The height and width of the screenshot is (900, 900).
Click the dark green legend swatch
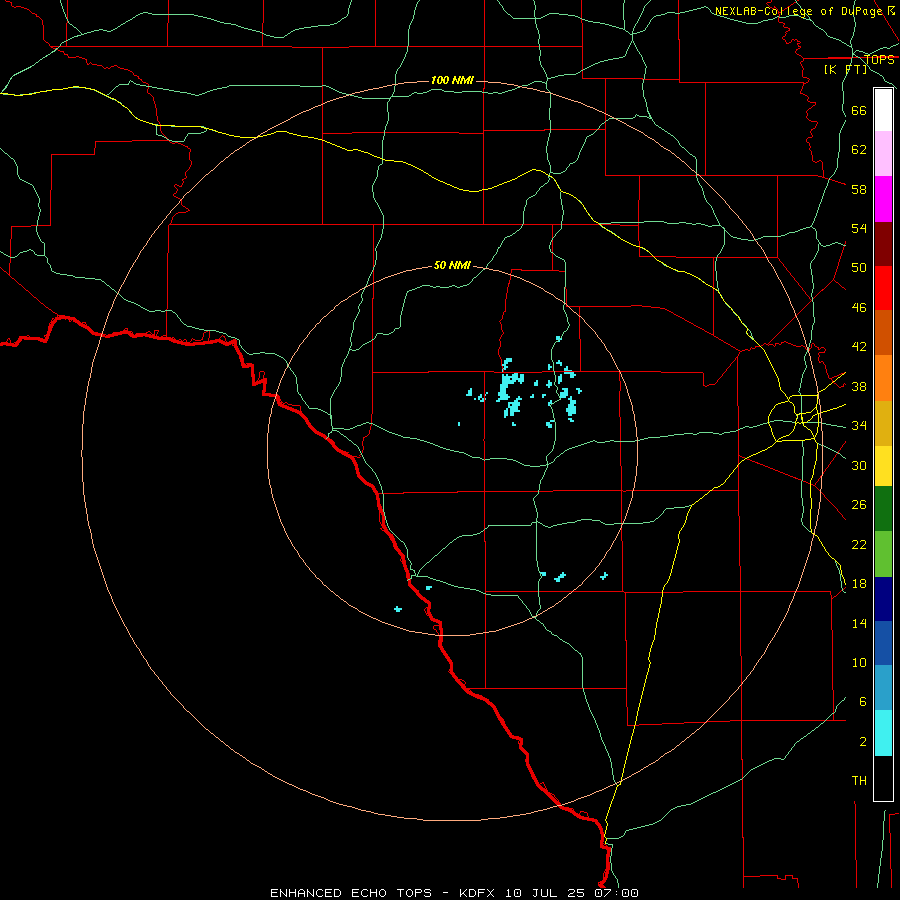[x=883, y=509]
